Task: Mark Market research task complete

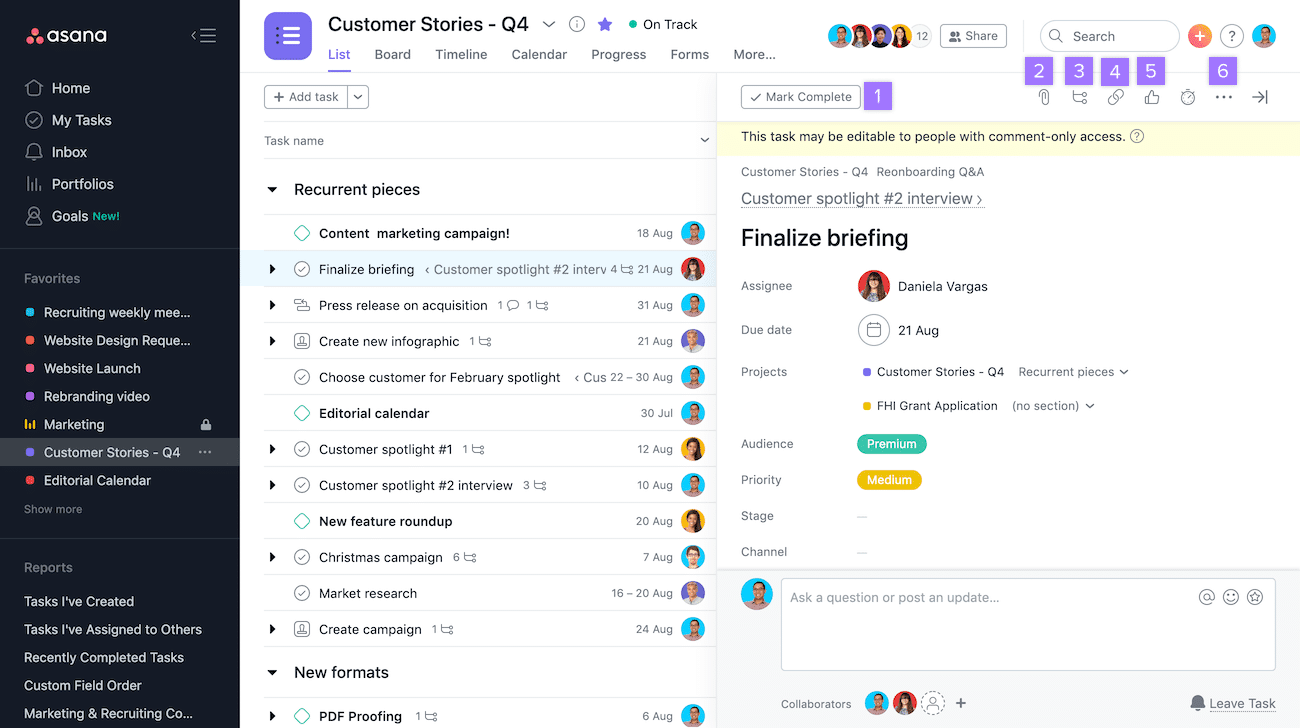Action: pyautogui.click(x=302, y=593)
